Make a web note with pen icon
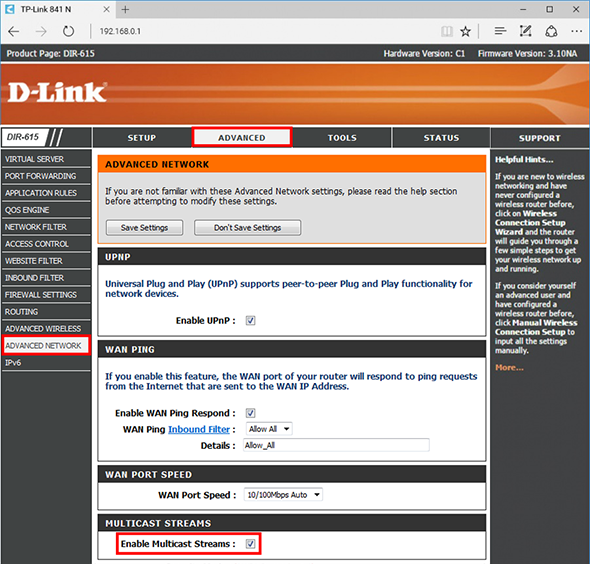590x564 pixels. point(525,31)
